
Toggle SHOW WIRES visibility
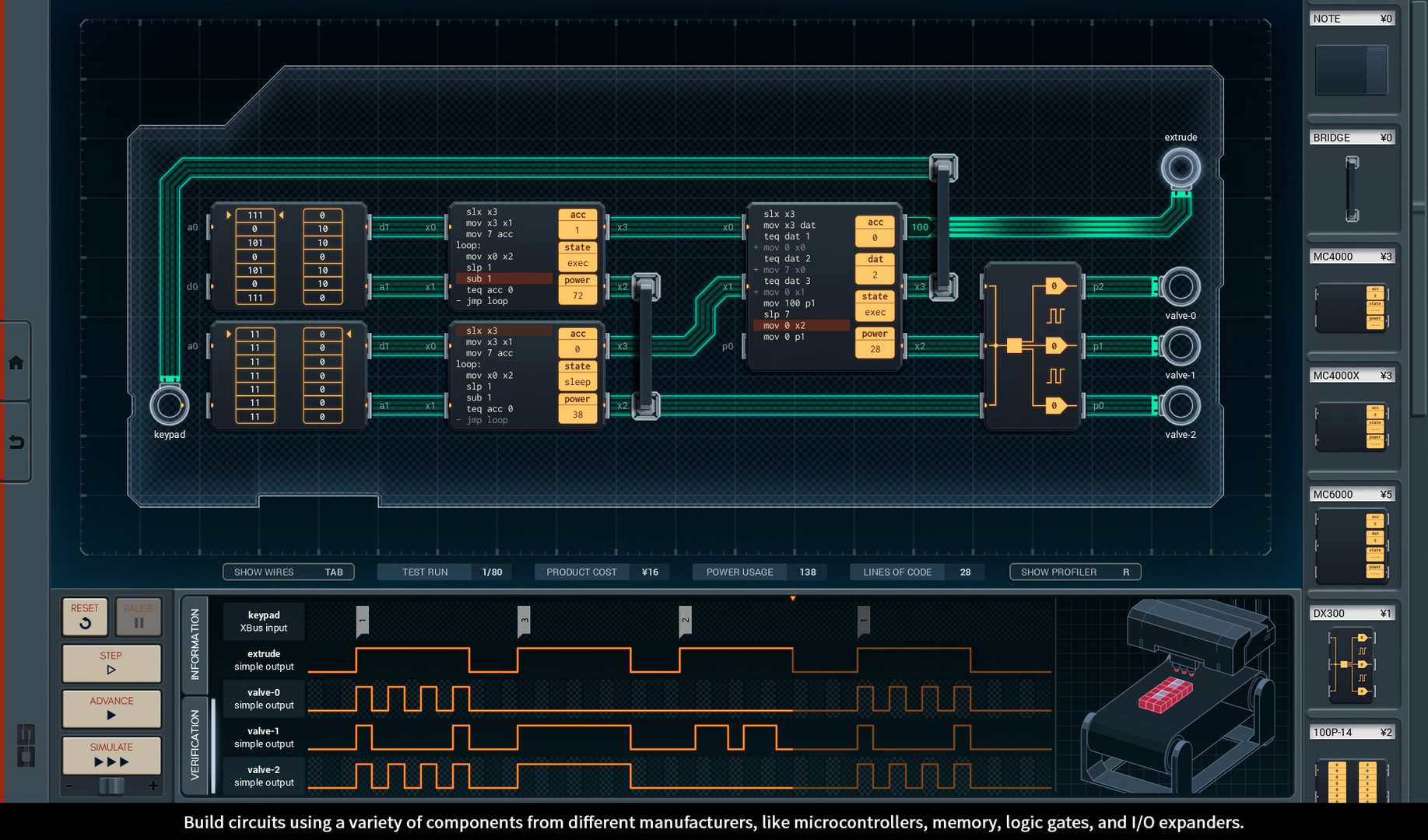click(288, 572)
